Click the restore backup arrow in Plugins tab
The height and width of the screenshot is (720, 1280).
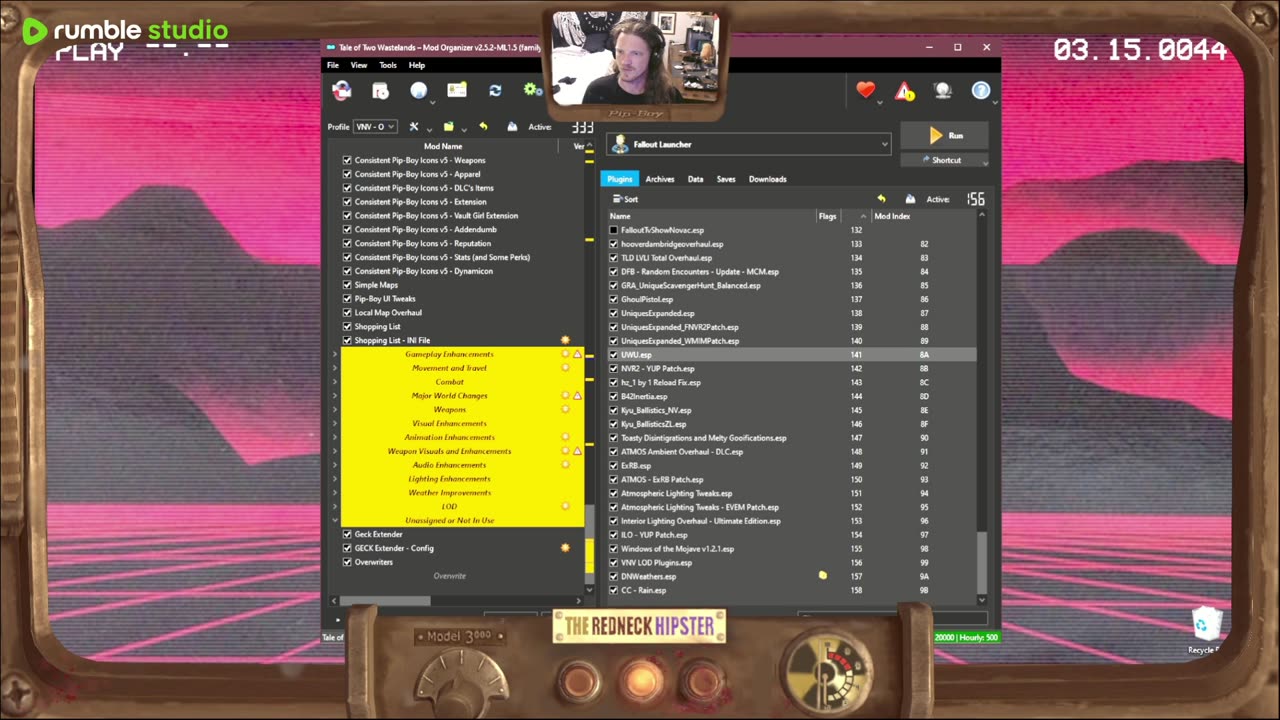(881, 199)
